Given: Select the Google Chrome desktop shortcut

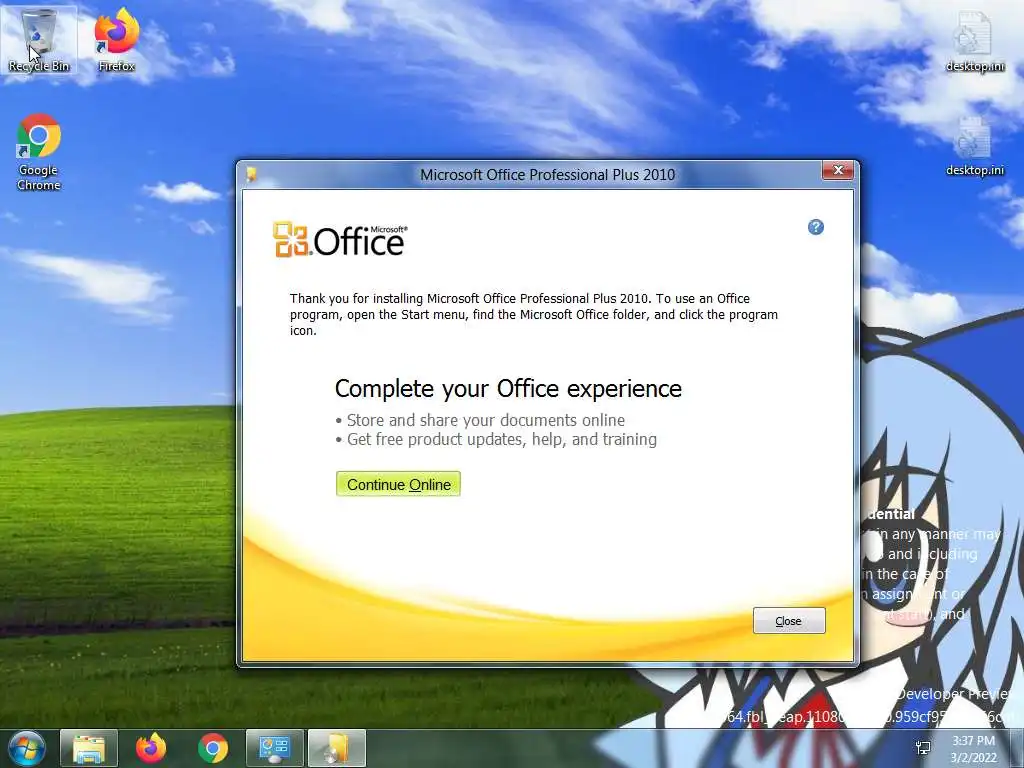Looking at the screenshot, I should click(x=39, y=152).
